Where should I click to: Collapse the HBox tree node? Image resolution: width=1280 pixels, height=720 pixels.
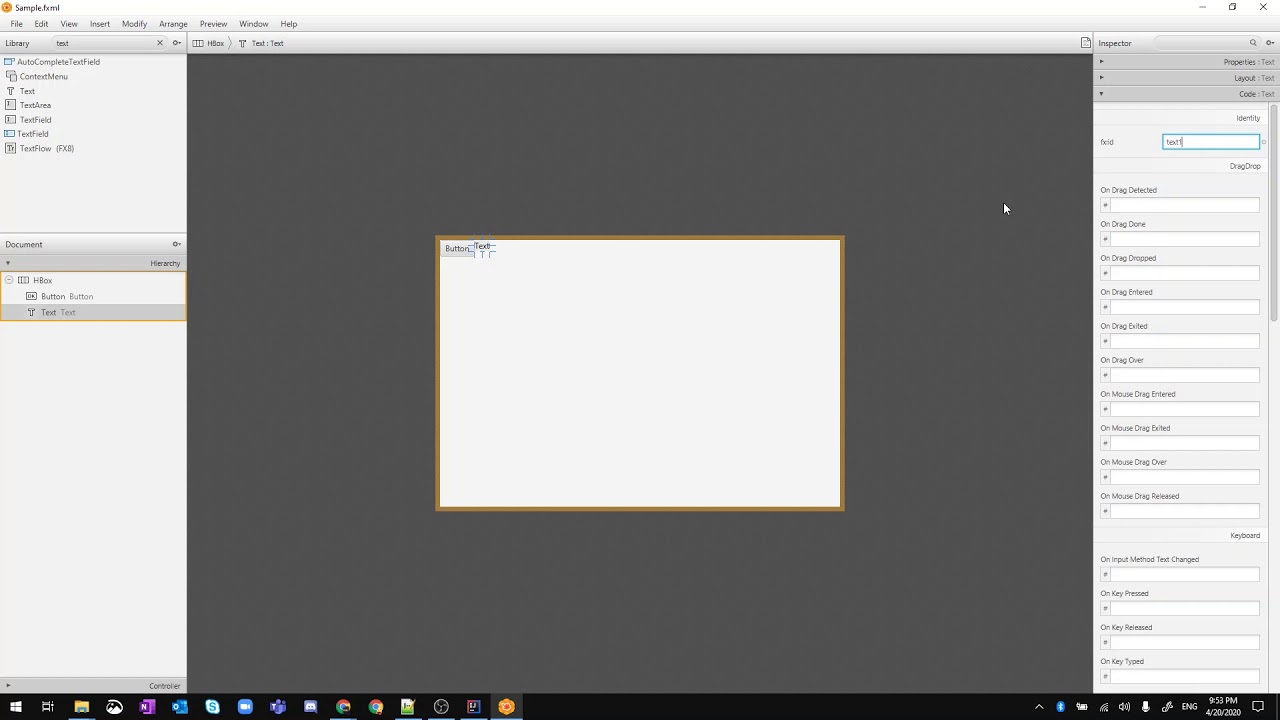pyautogui.click(x=9, y=280)
